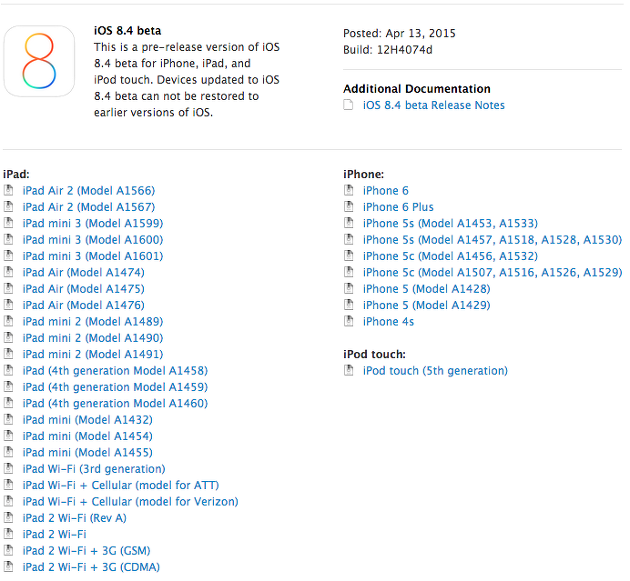Open iPad Wi-Fi + Cellular Verizon link
This screenshot has height=581, width=630.
click(x=131, y=501)
